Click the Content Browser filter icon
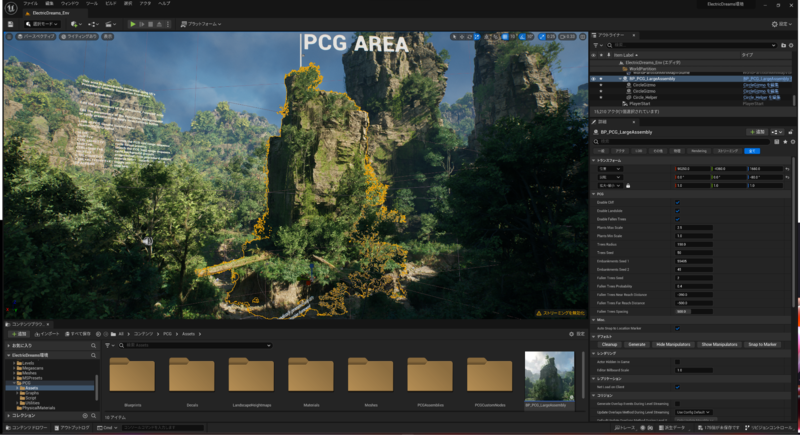The height and width of the screenshot is (435, 800). [x=109, y=345]
